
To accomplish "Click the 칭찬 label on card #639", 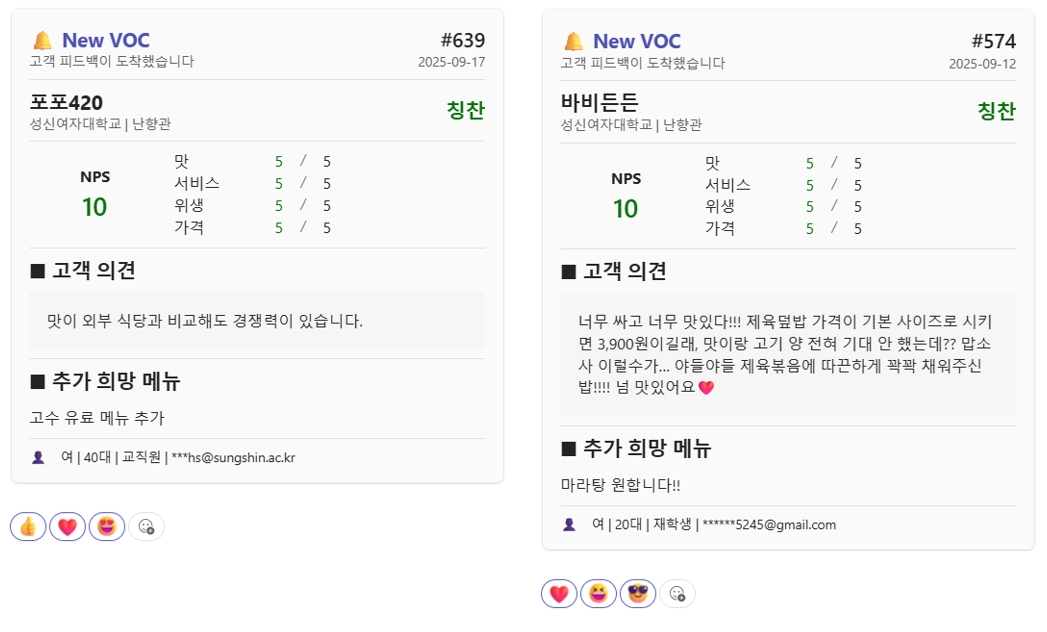I will 465,110.
